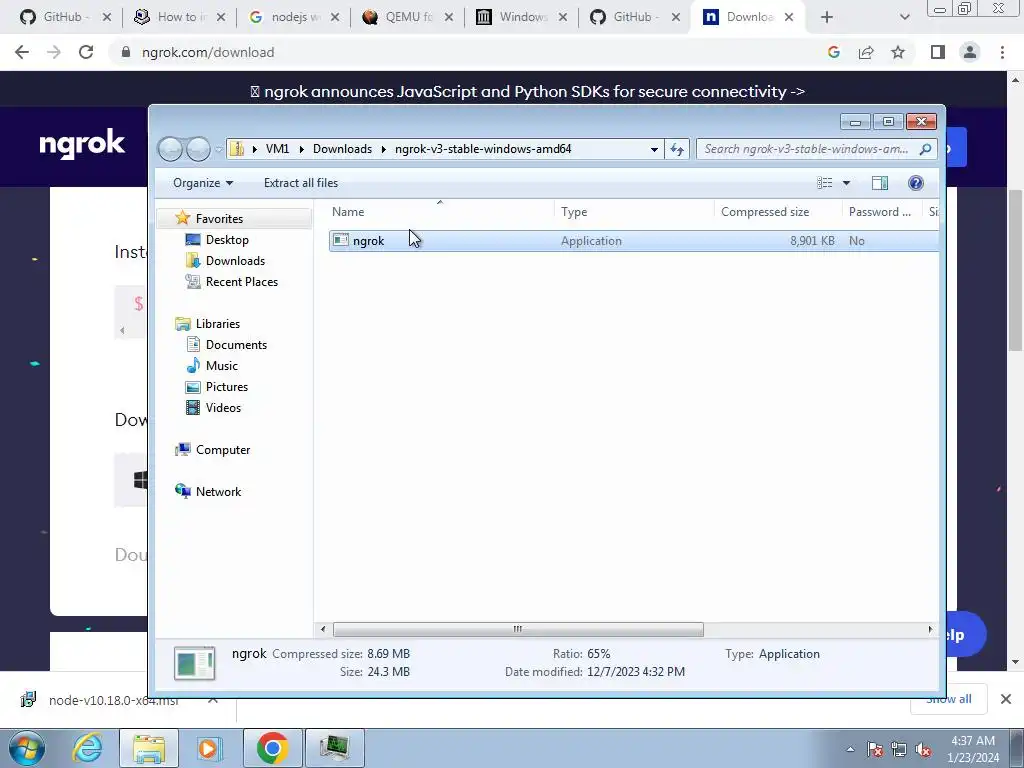This screenshot has height=768, width=1024.
Task: Open the view options dropdown arrow
Action: coord(846,183)
